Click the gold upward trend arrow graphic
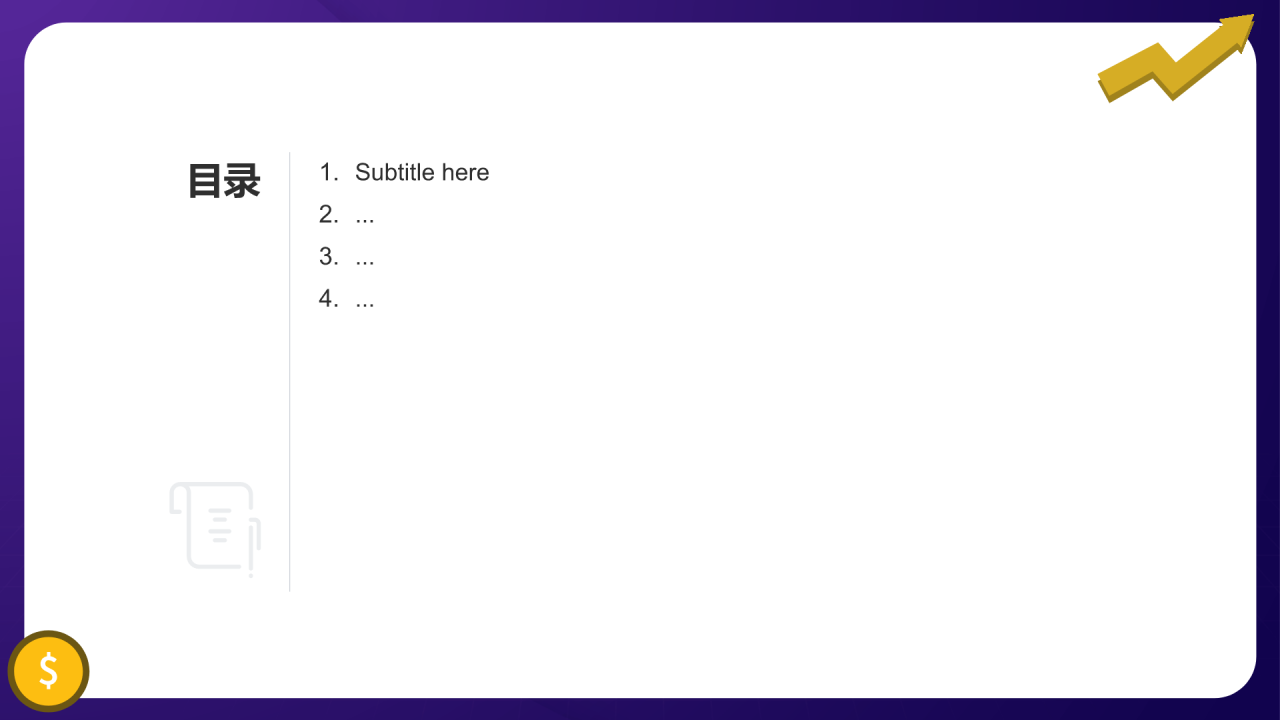 click(1176, 58)
